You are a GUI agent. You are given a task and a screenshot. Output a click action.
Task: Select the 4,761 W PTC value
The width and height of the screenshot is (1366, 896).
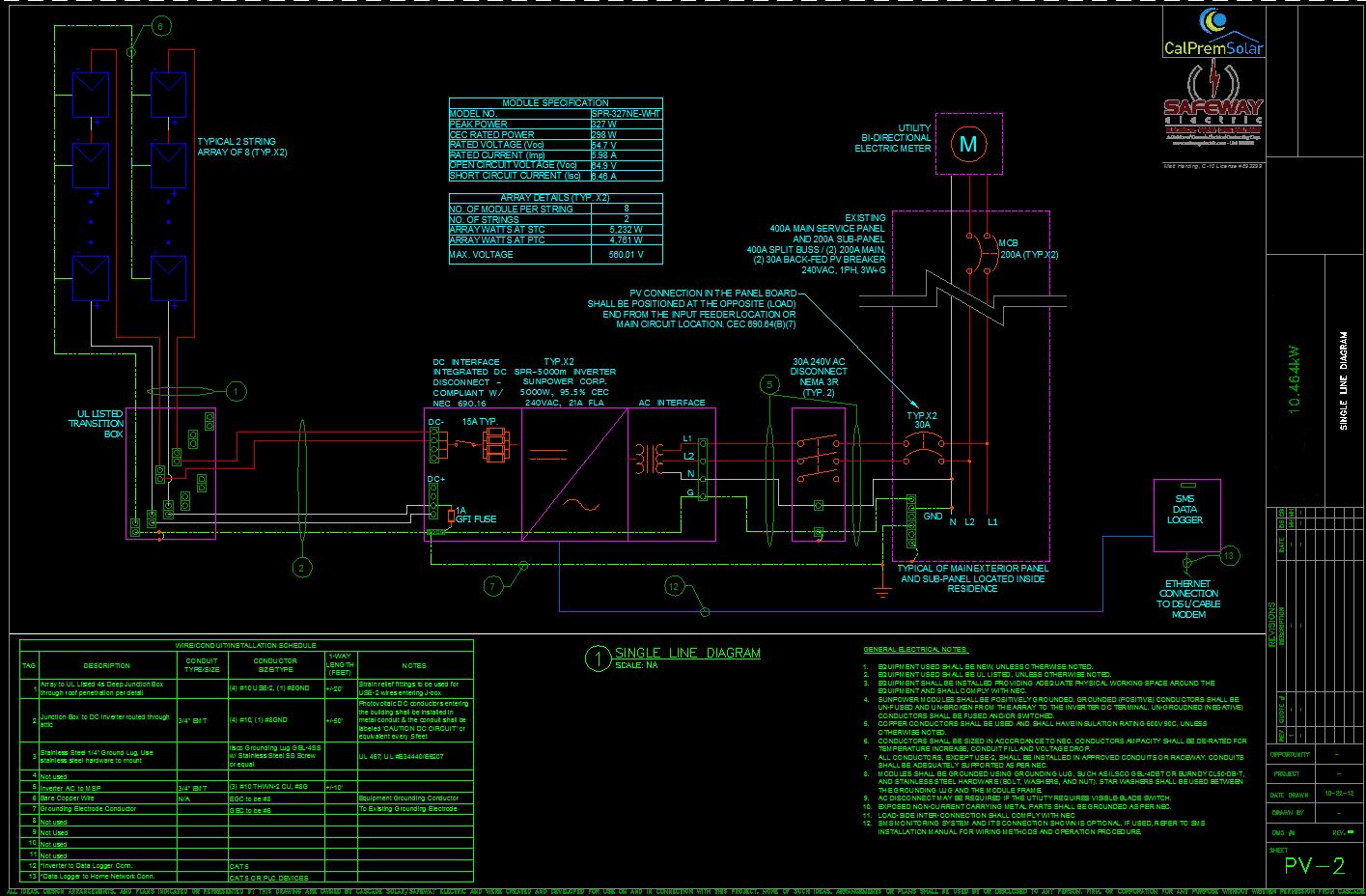pyautogui.click(x=627, y=239)
